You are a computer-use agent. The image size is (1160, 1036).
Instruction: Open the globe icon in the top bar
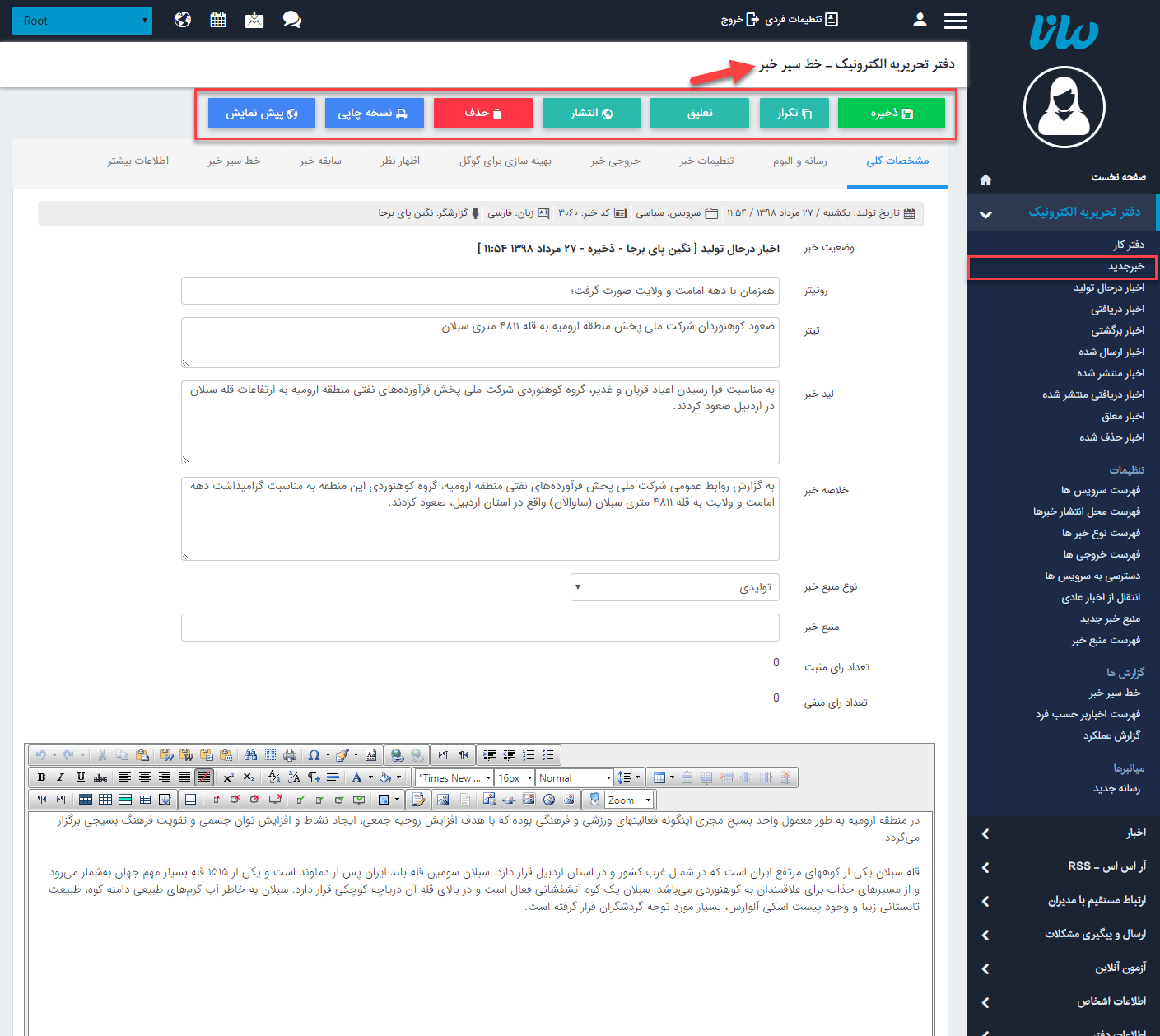point(182,19)
